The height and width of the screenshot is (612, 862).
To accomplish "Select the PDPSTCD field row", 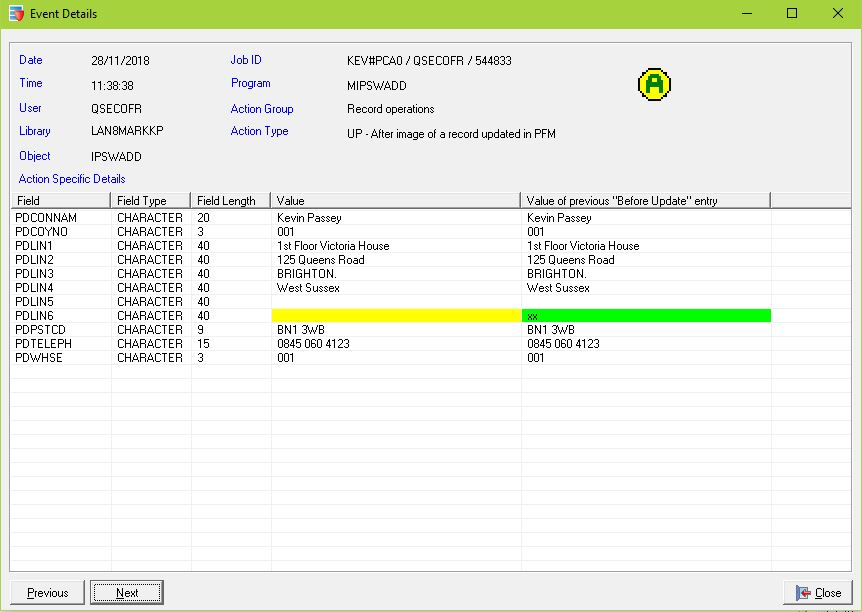I will point(43,330).
